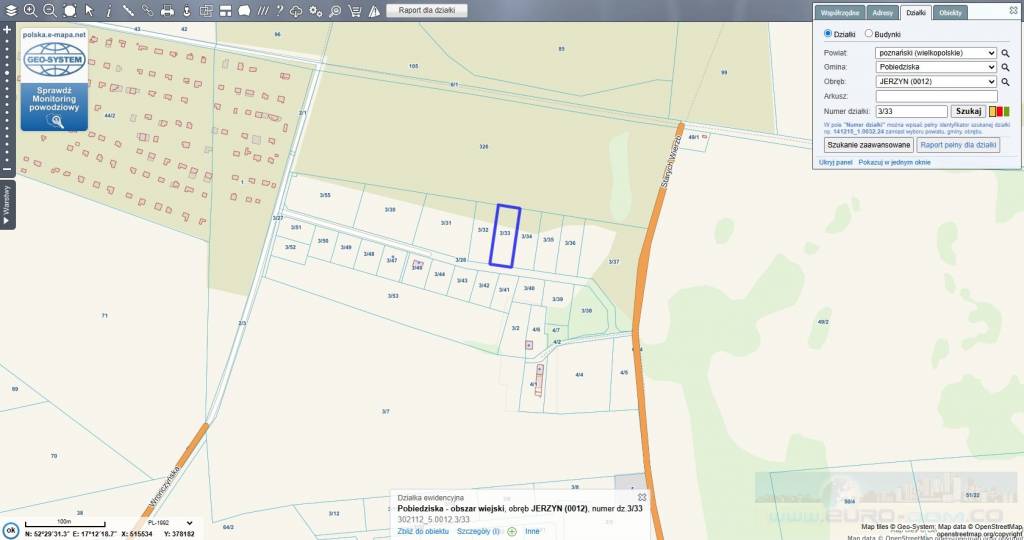Click the yellow highlight color swatch
Screen dimensions: 1024x540
(992, 112)
